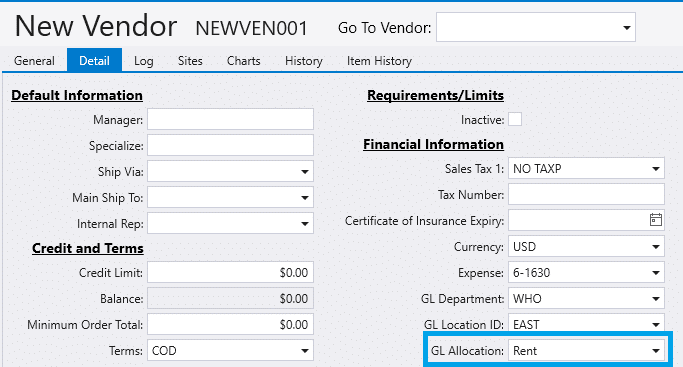Check the Inactive checkbox

click(515, 119)
